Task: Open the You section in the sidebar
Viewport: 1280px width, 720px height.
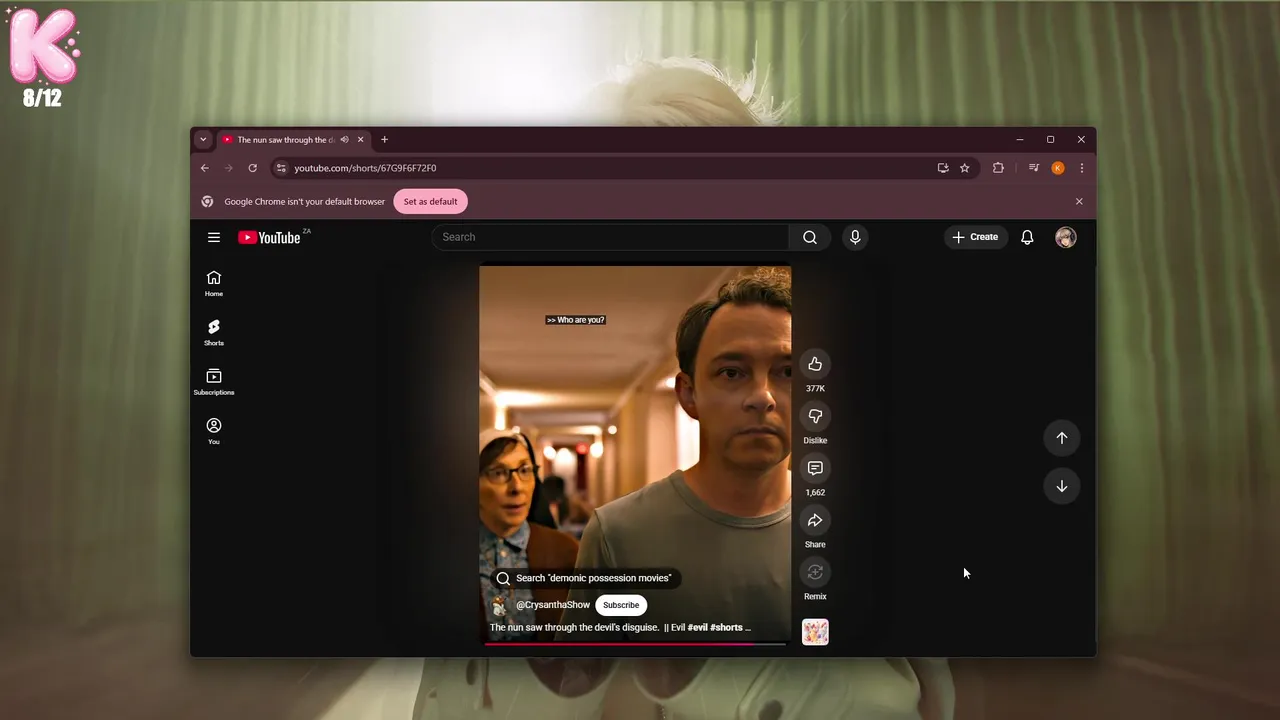Action: coord(214,430)
